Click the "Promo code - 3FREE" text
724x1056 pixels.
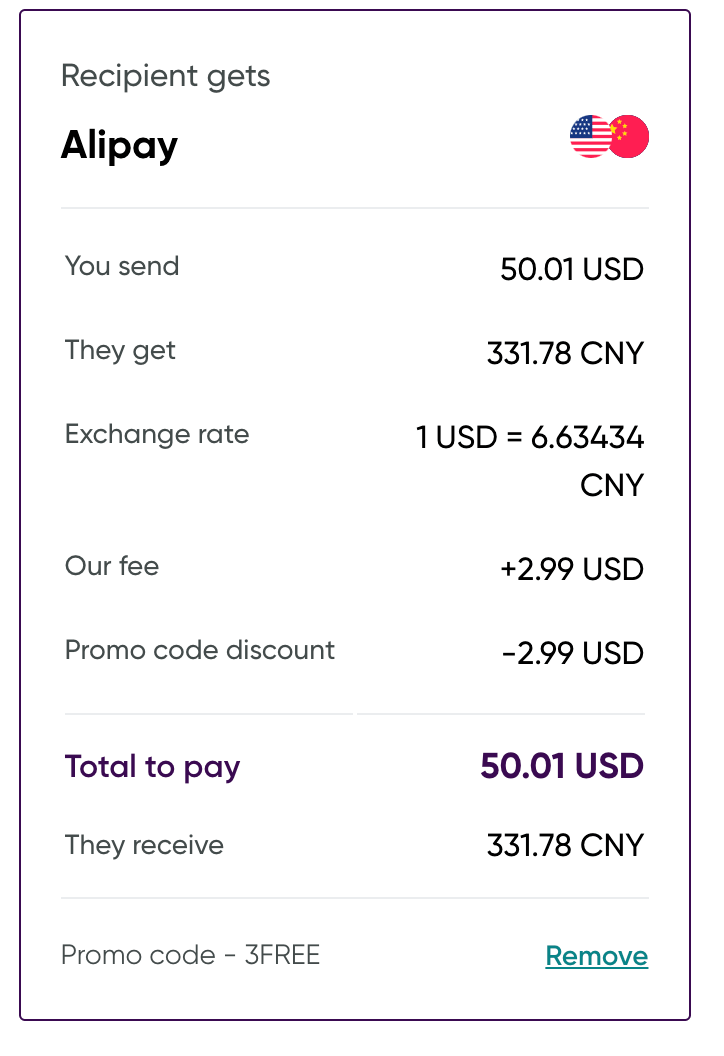click(x=190, y=955)
